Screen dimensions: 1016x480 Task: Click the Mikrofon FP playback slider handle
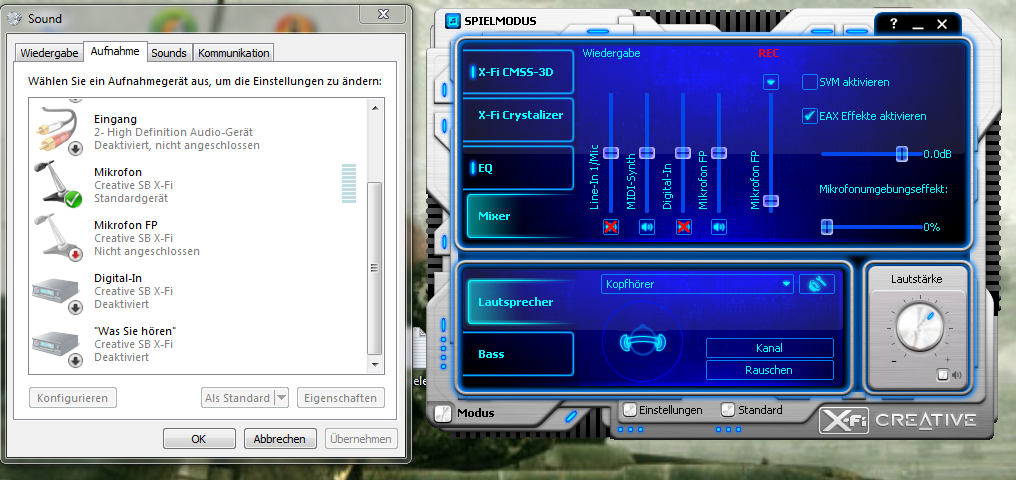(719, 153)
